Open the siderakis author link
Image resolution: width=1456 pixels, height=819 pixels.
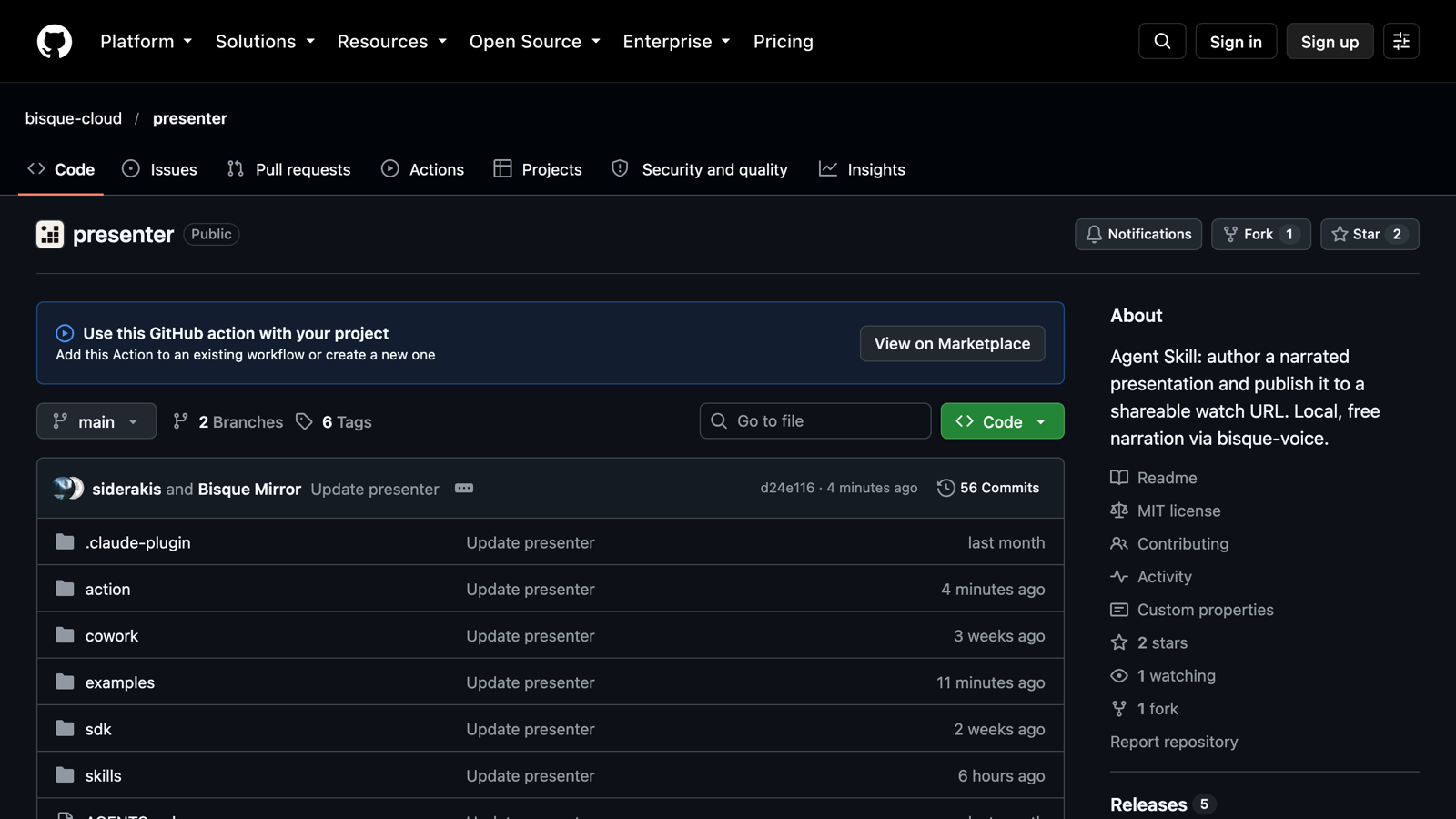[126, 489]
